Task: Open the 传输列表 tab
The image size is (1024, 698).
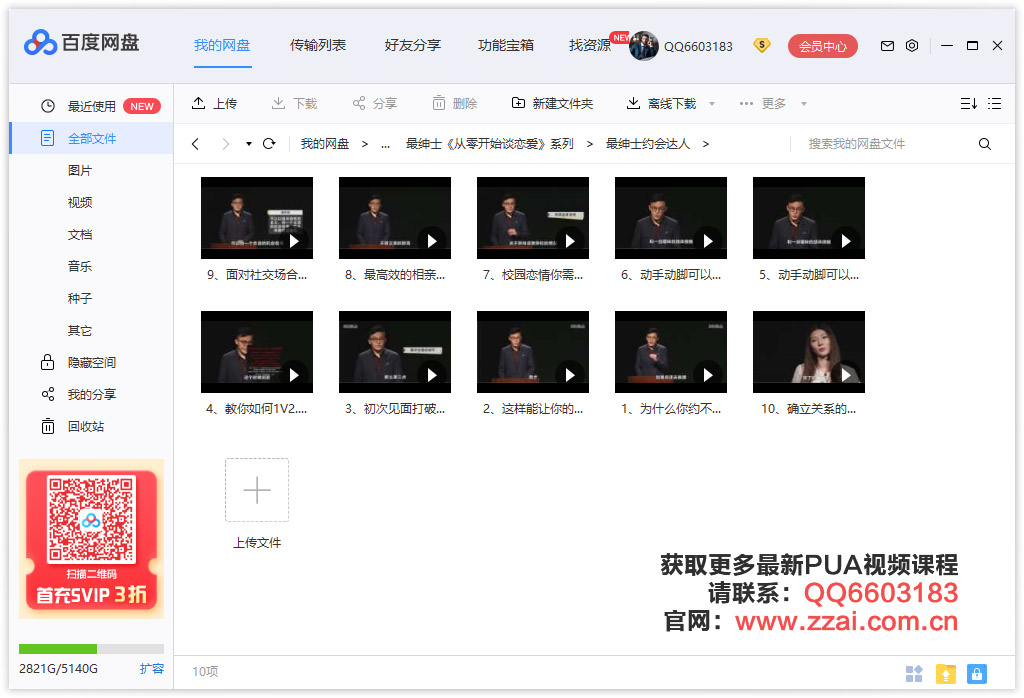Action: [x=317, y=45]
